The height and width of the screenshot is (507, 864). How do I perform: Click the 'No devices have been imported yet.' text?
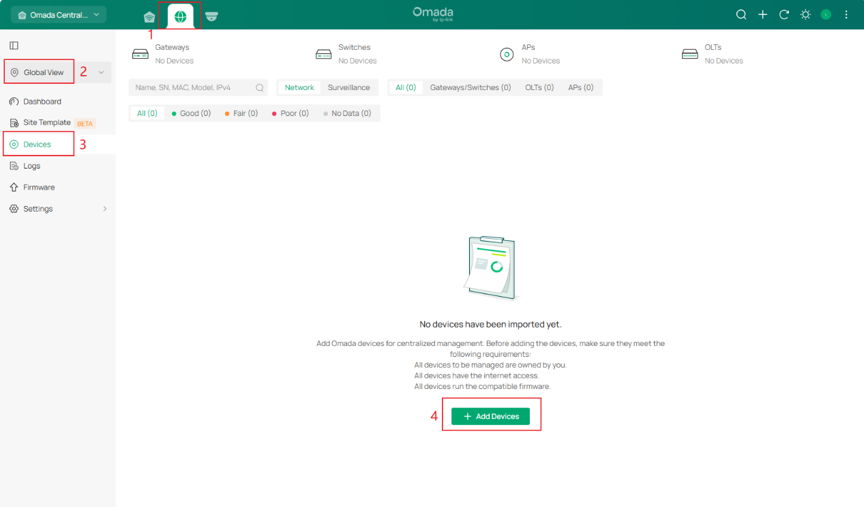[x=490, y=324]
